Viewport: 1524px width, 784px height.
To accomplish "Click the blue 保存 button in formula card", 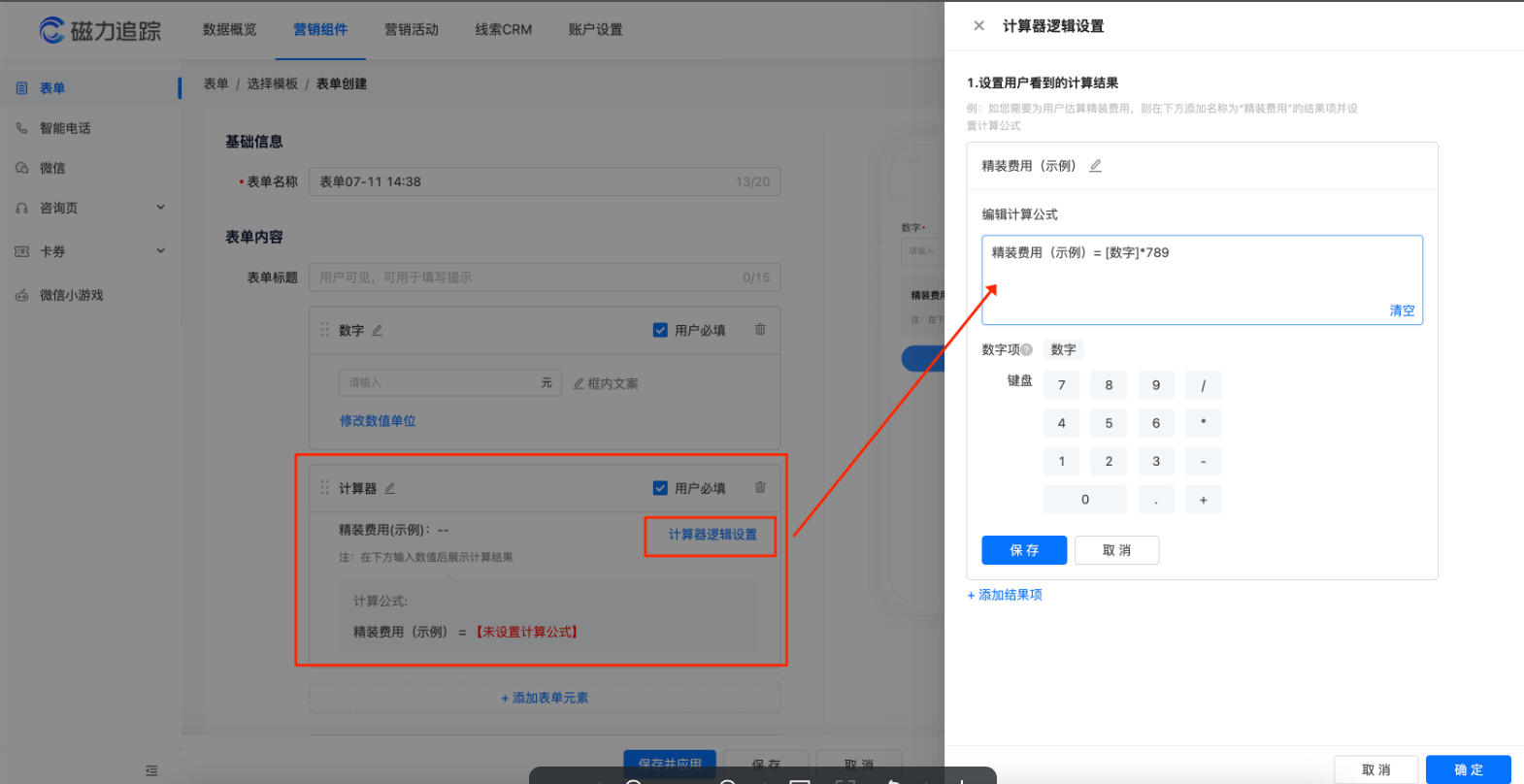I will pyautogui.click(x=1024, y=550).
